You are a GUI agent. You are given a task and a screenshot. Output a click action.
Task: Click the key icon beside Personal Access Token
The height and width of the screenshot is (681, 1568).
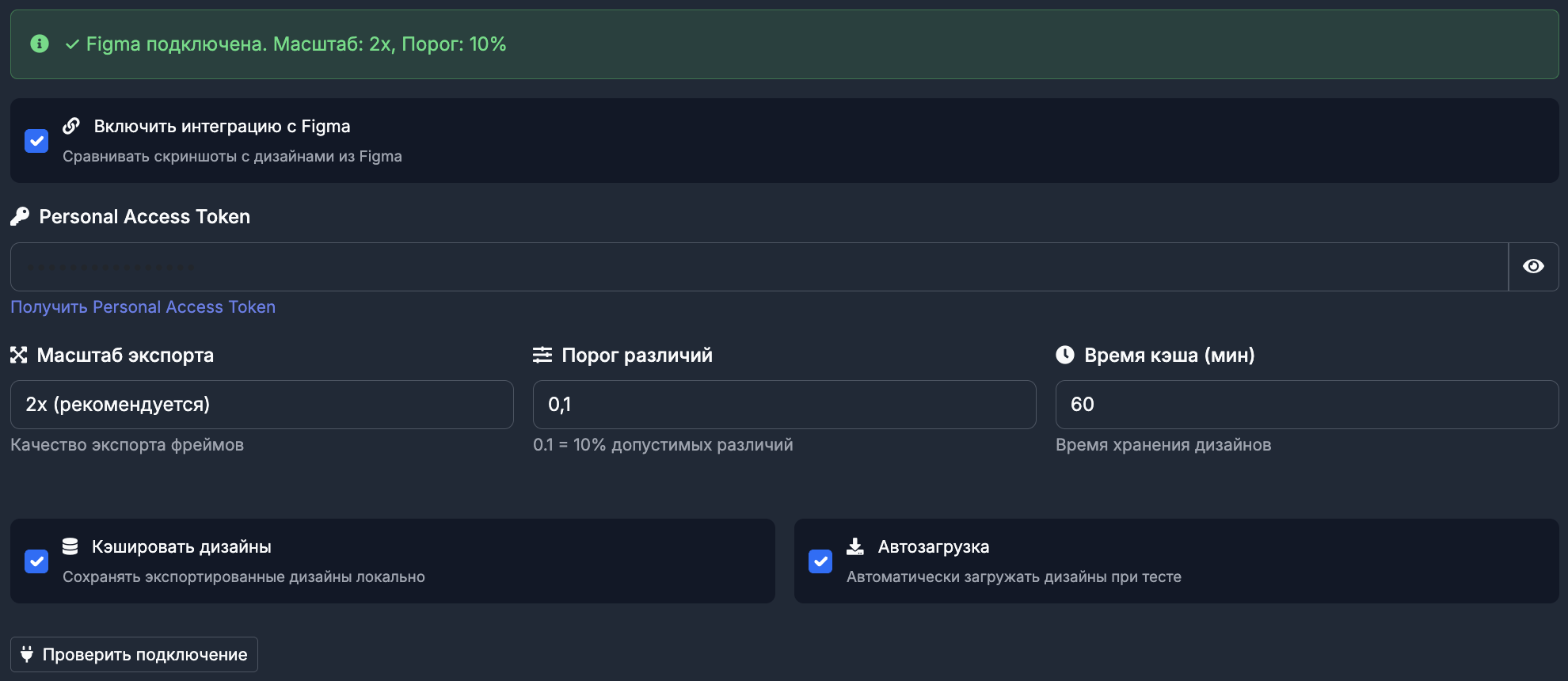[x=20, y=216]
